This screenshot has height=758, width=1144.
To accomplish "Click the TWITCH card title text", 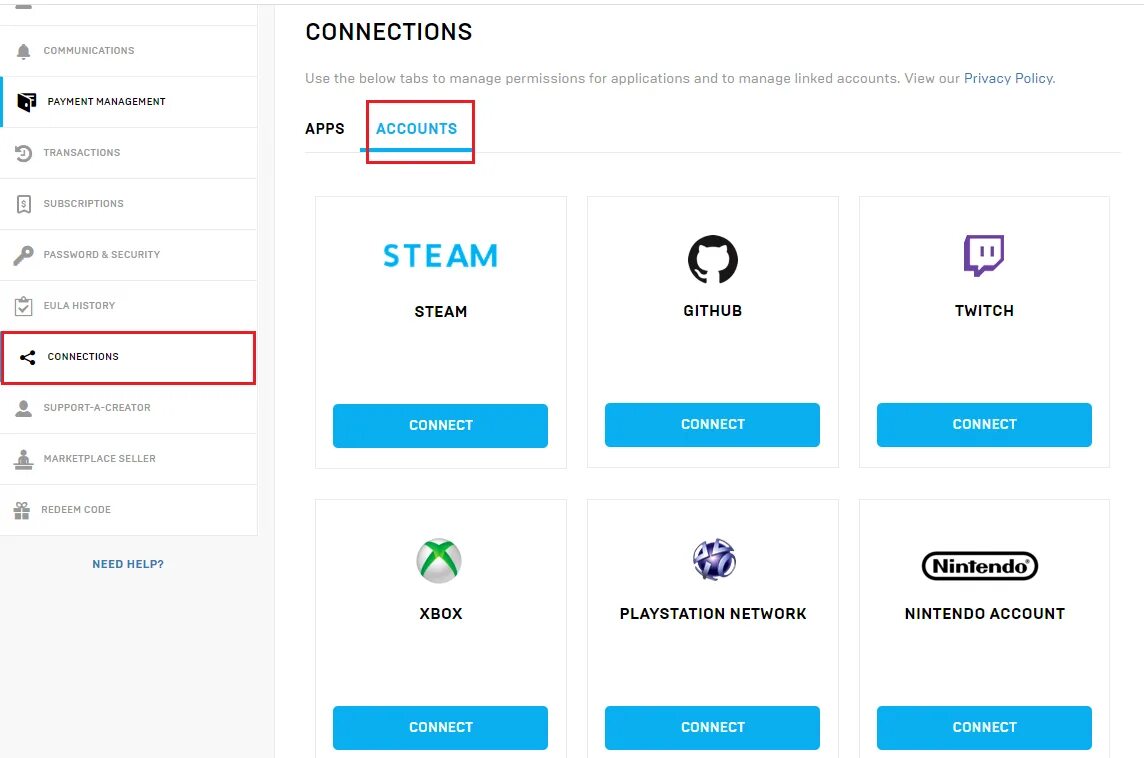I will (984, 311).
